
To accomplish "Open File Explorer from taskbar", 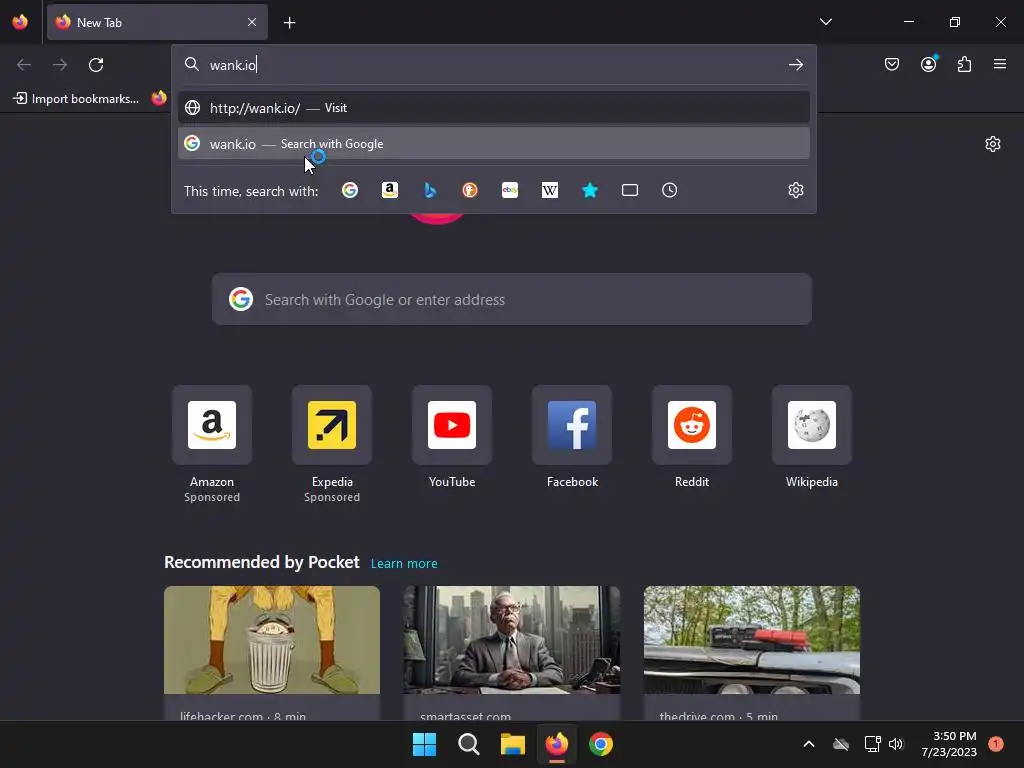I will (x=513, y=744).
